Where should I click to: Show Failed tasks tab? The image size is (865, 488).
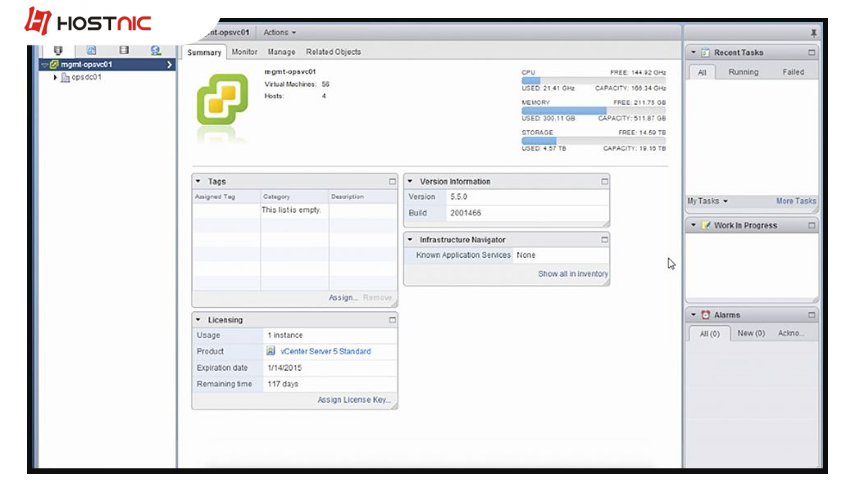[793, 72]
